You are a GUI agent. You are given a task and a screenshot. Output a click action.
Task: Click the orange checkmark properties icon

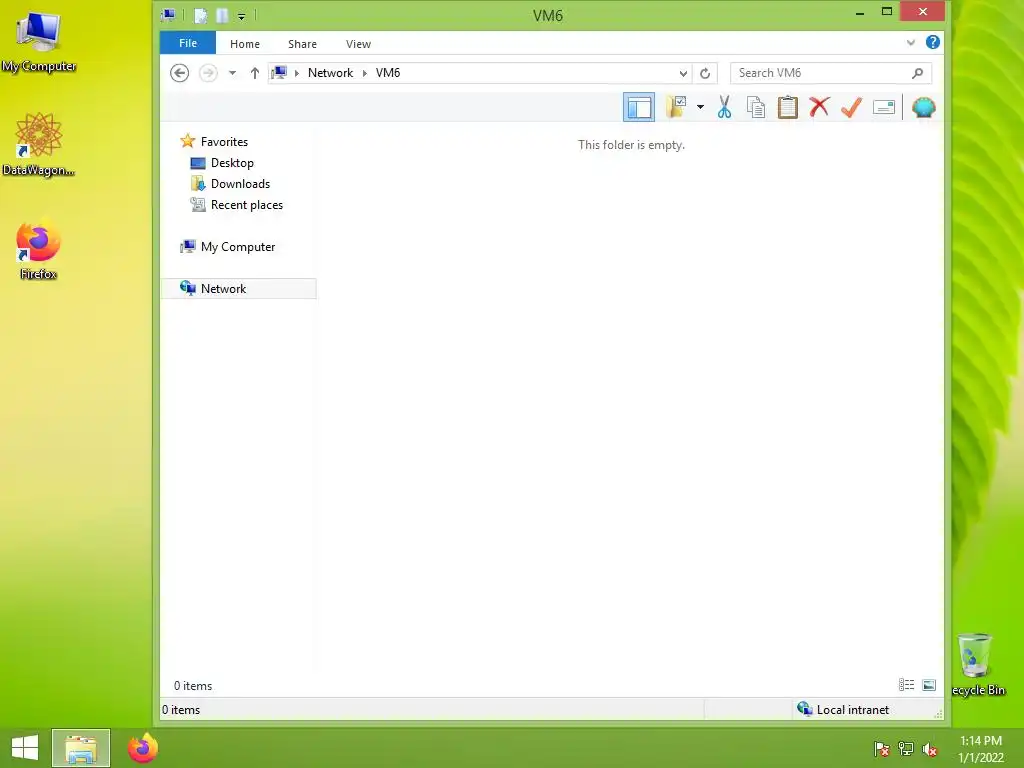coord(851,107)
